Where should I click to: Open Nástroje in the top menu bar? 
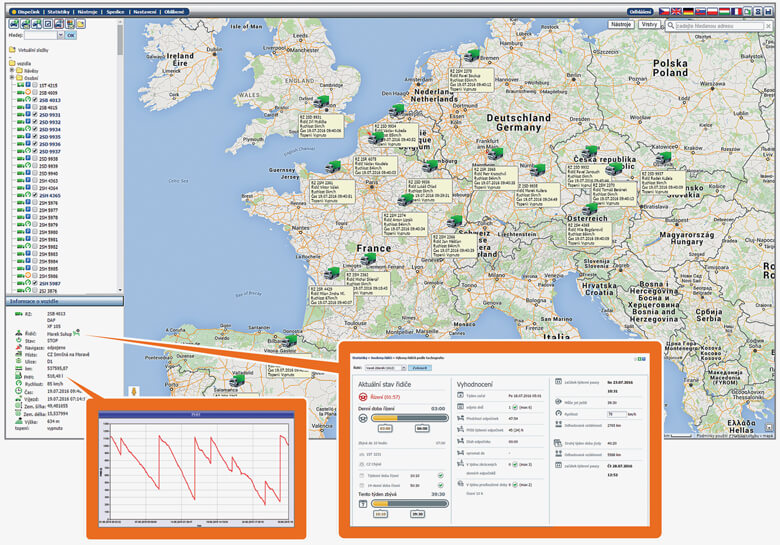[88, 11]
